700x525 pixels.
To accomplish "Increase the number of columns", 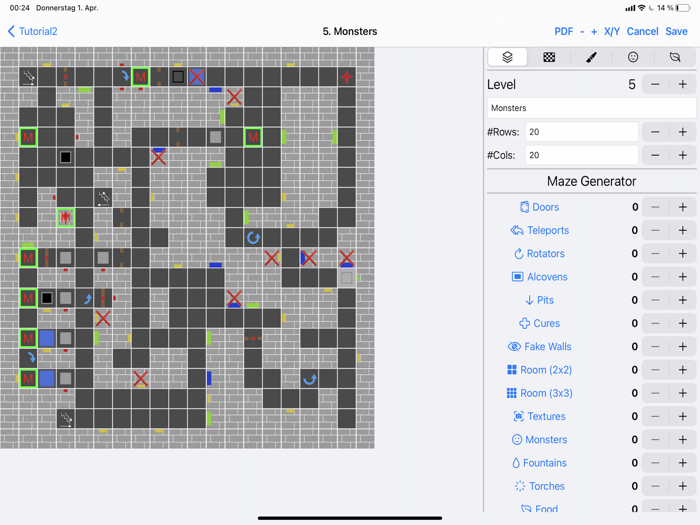I will coord(683,155).
